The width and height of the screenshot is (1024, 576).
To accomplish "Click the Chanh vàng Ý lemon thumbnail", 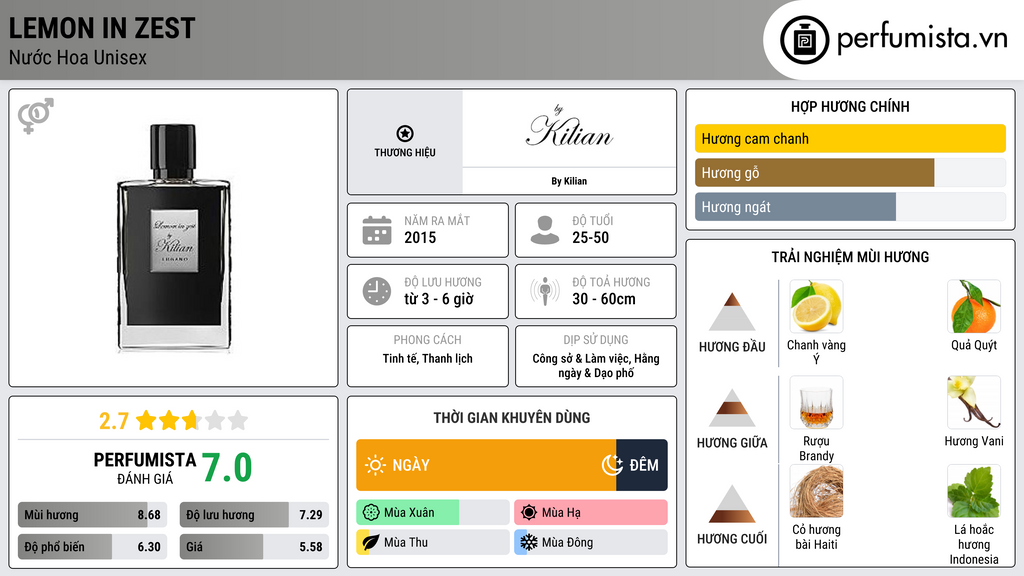I will tap(816, 307).
